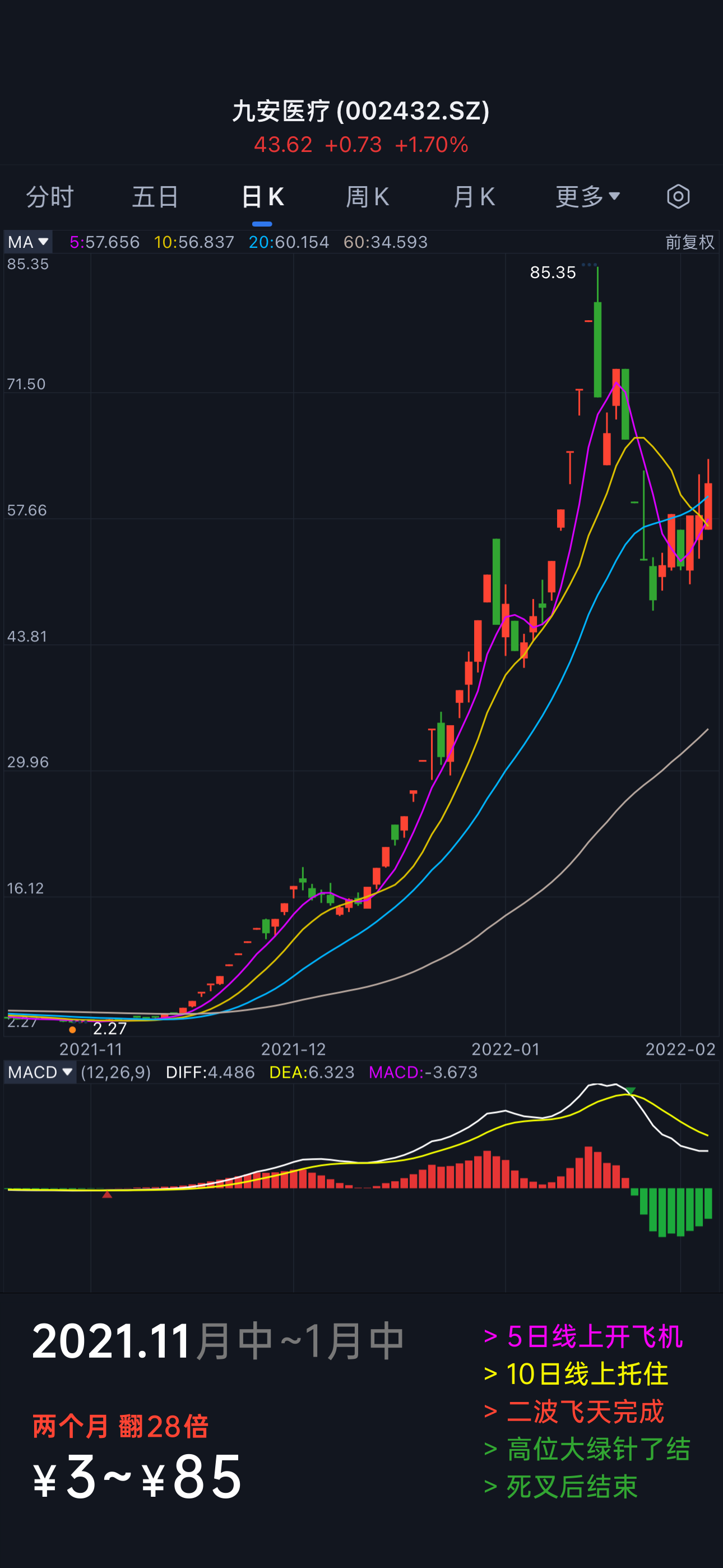The width and height of the screenshot is (723, 1568).
Task: Open the MACD indicator dropdown
Action: 40,1072
